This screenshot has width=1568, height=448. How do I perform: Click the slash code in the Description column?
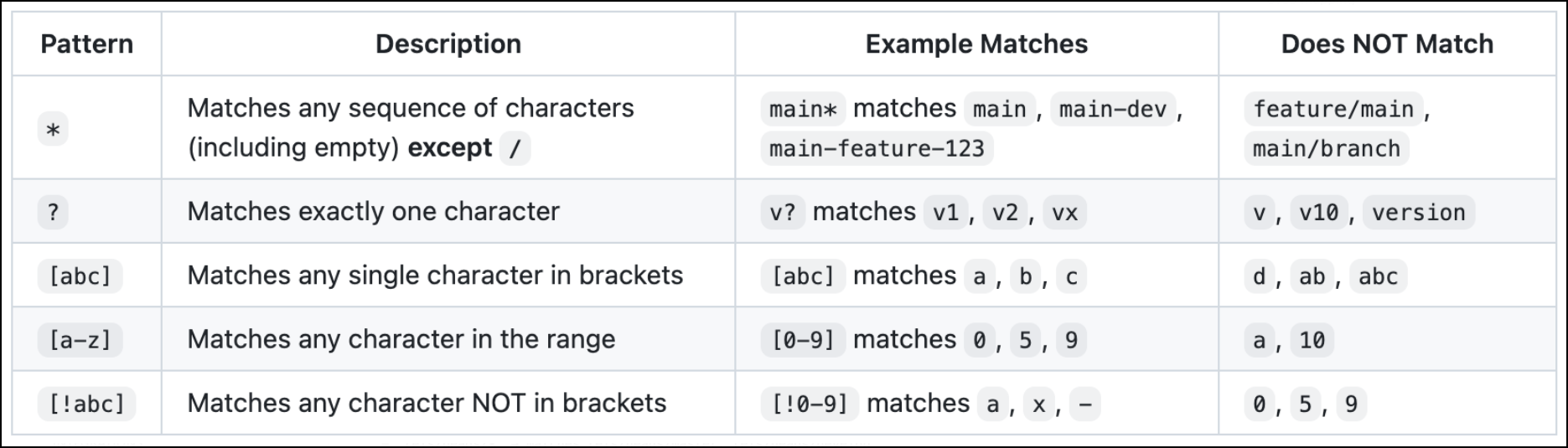click(x=515, y=149)
